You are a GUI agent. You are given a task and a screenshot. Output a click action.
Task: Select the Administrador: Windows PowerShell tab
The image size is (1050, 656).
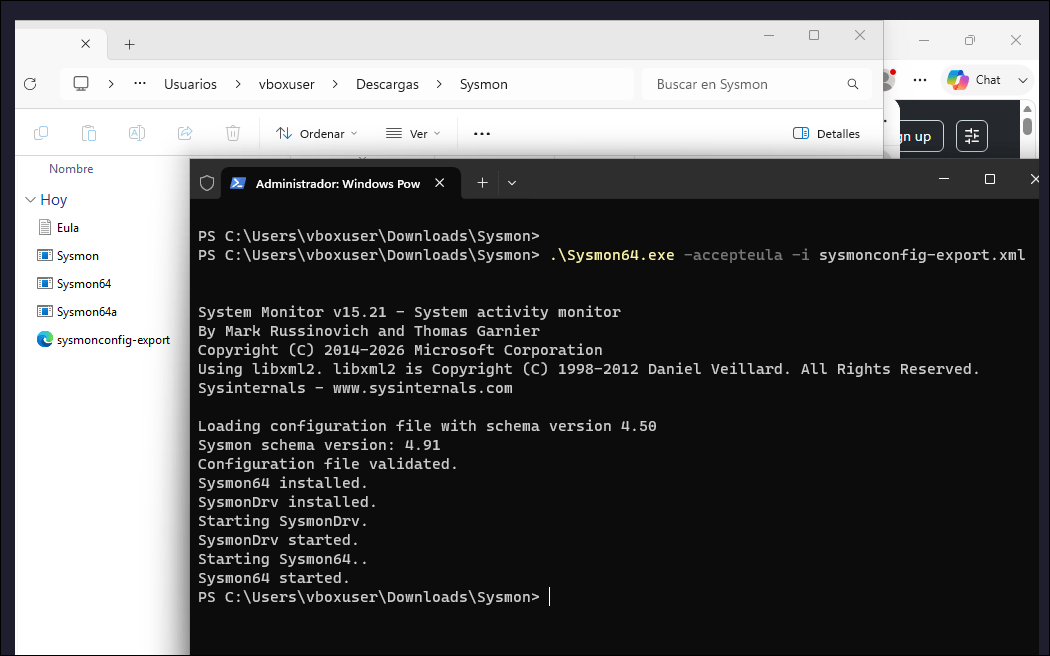(x=338, y=183)
